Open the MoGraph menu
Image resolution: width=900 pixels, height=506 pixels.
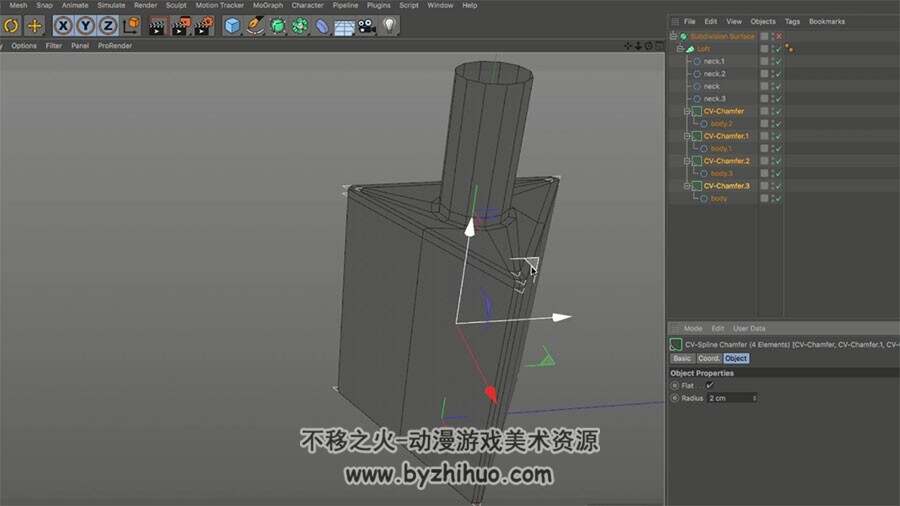tap(267, 5)
